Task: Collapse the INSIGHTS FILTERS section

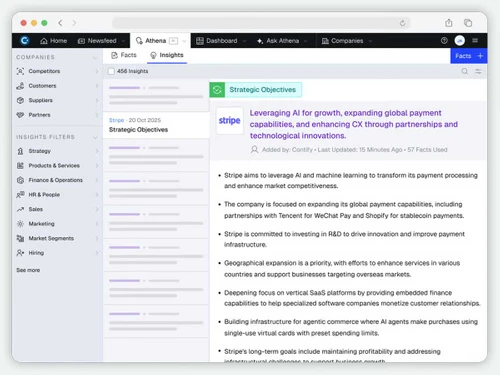Action: [x=95, y=137]
